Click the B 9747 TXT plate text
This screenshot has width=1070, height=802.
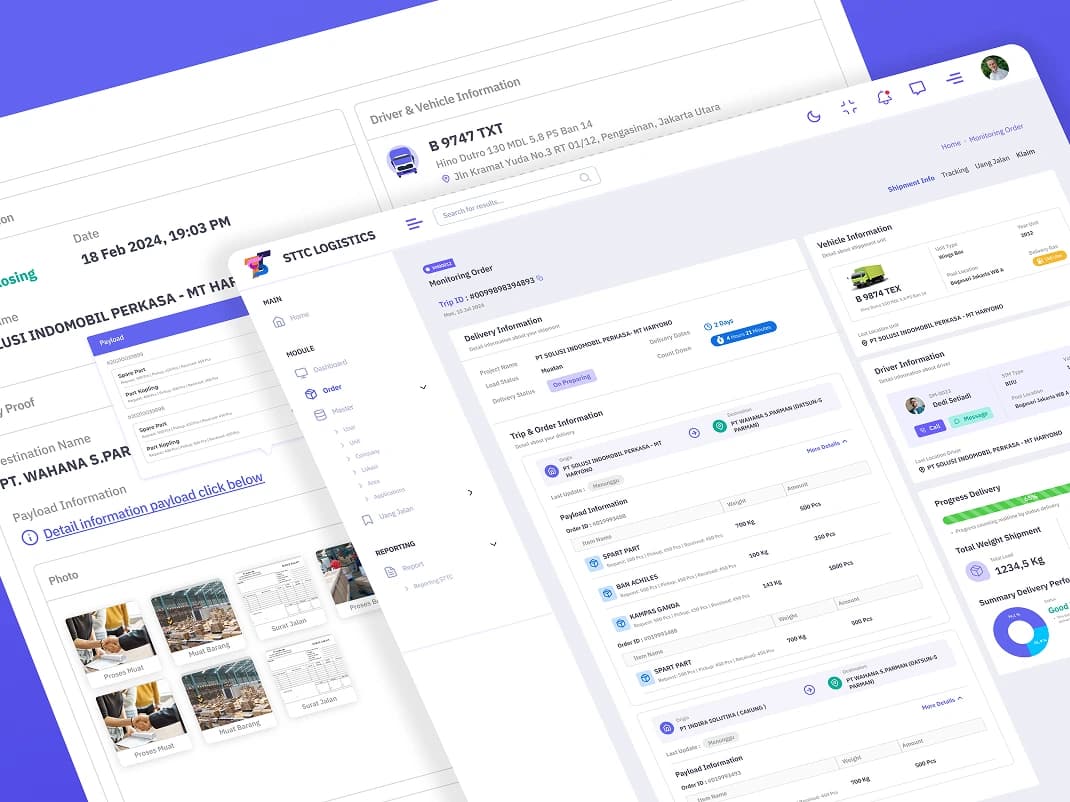[466, 137]
